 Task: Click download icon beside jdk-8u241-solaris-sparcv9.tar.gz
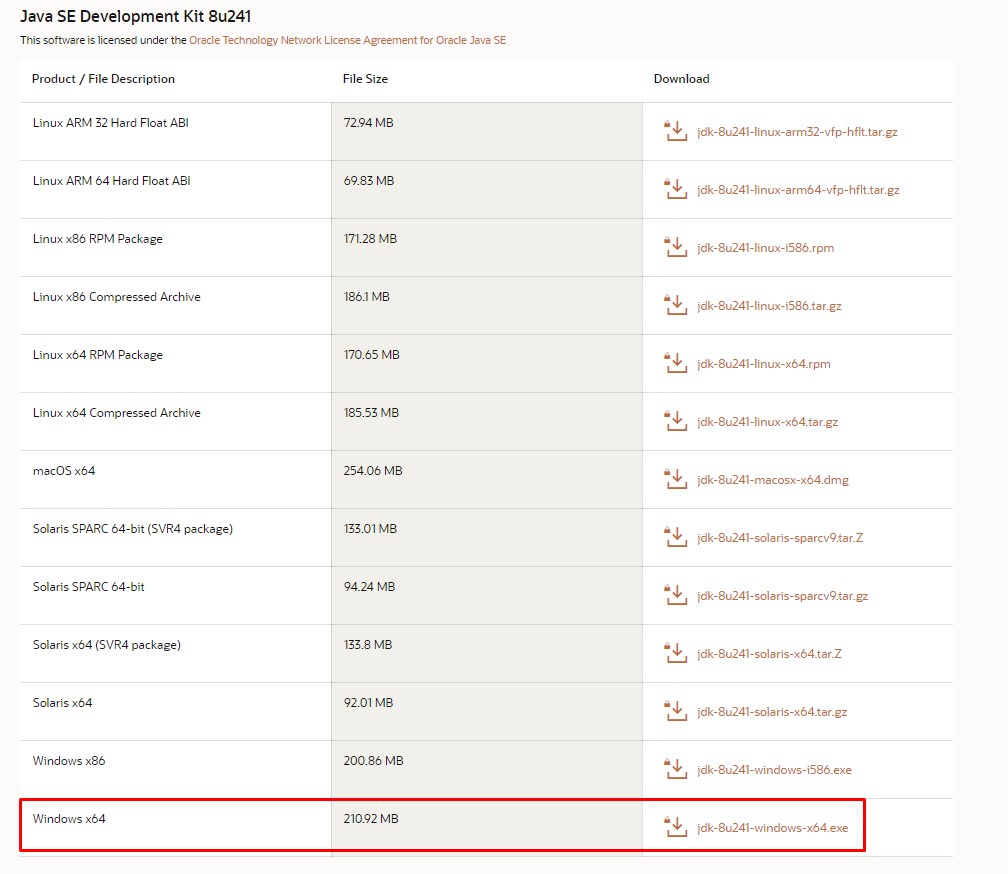pyautogui.click(x=676, y=595)
